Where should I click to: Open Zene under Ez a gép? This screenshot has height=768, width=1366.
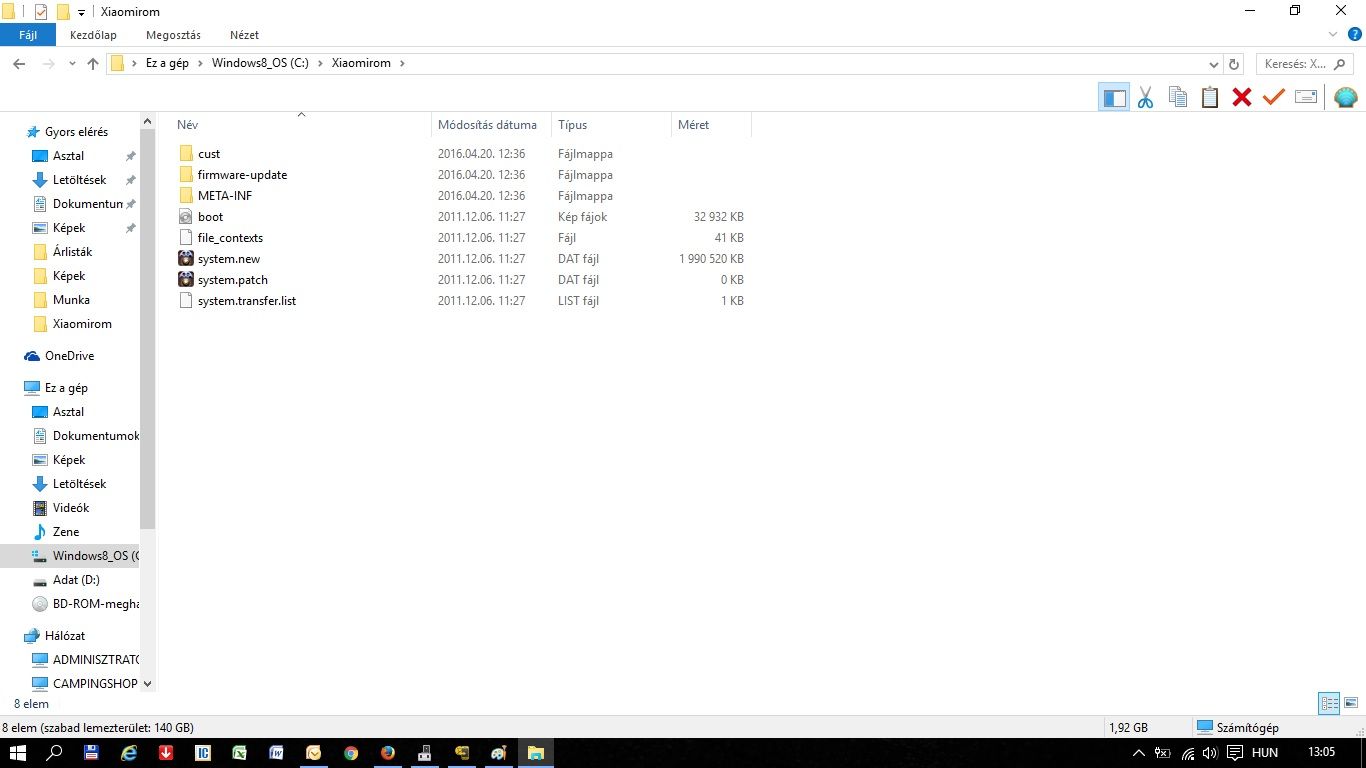[x=66, y=532]
